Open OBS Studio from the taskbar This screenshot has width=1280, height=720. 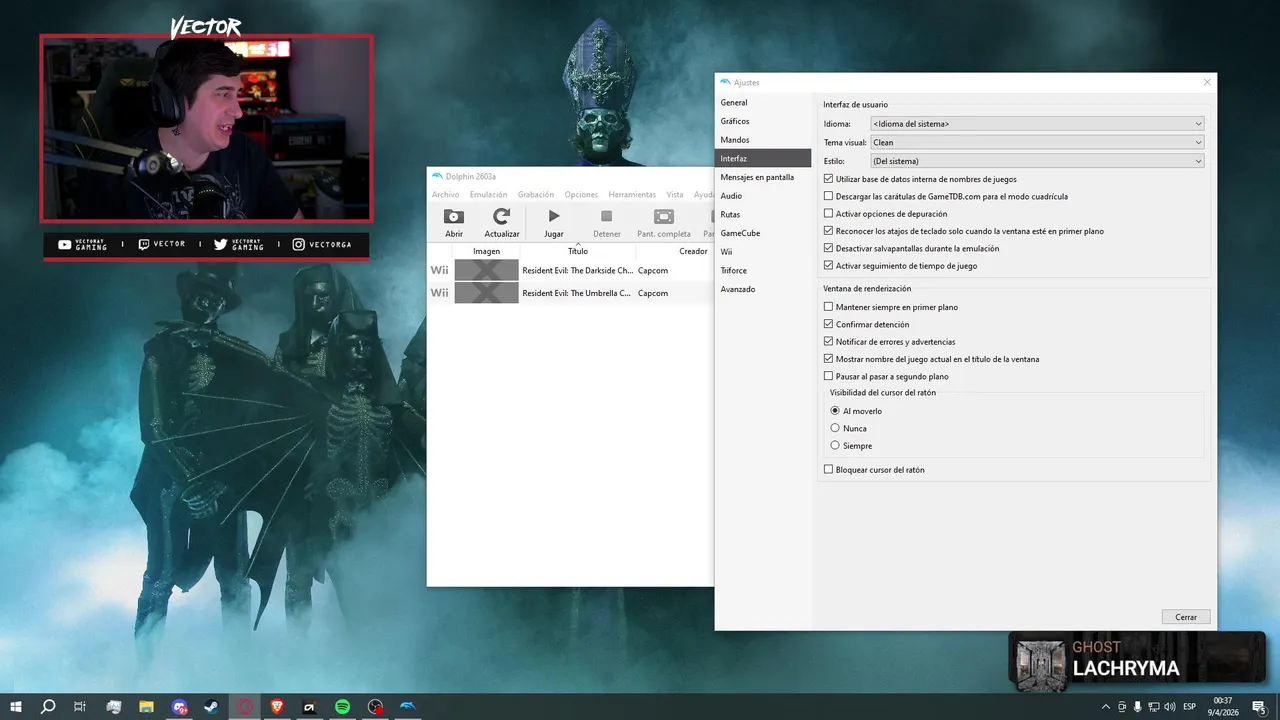click(x=375, y=707)
